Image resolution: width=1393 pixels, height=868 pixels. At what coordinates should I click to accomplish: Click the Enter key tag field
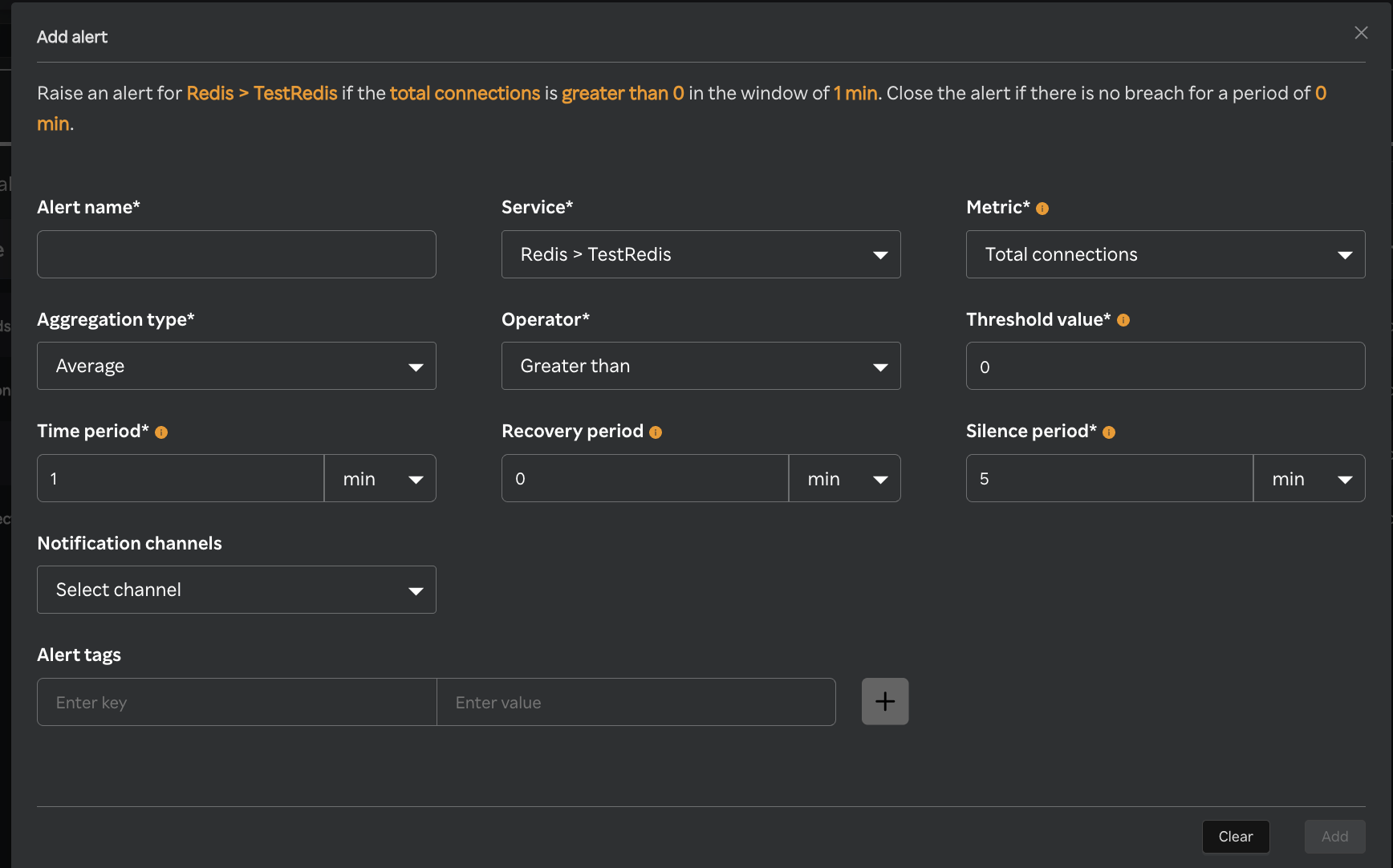click(237, 702)
